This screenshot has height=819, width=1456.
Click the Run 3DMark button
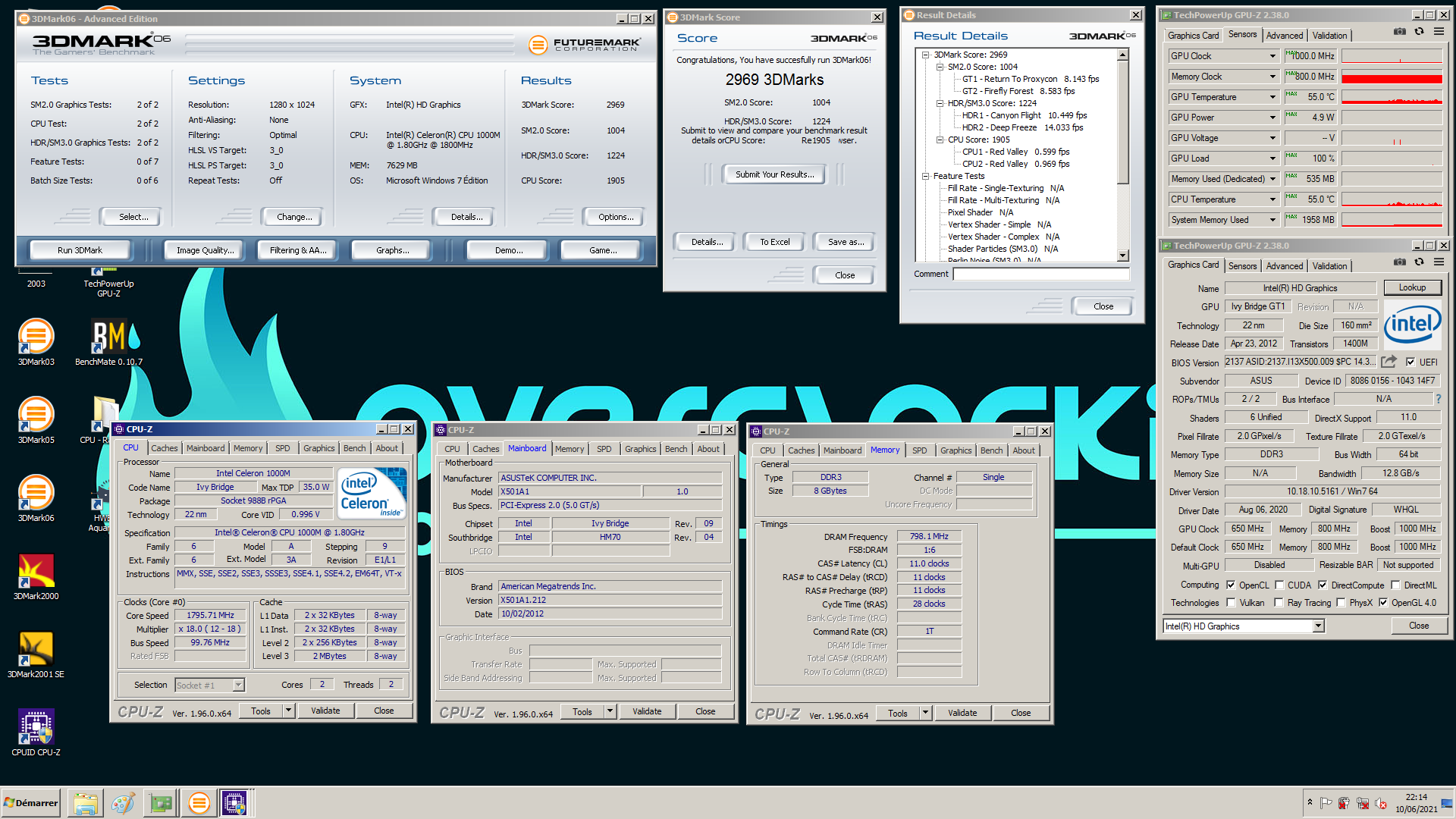click(x=80, y=250)
